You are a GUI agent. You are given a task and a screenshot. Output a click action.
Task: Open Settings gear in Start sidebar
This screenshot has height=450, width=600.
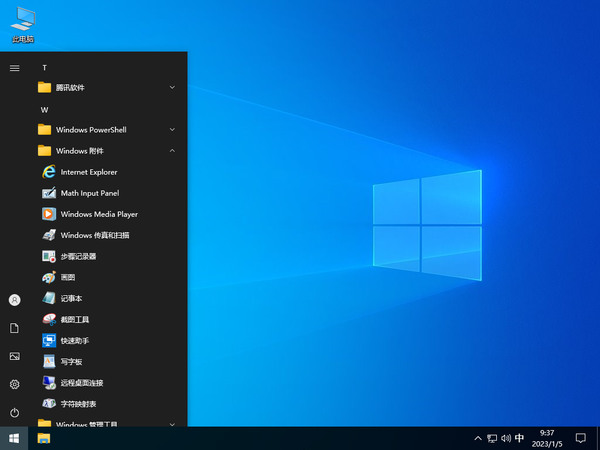14,384
